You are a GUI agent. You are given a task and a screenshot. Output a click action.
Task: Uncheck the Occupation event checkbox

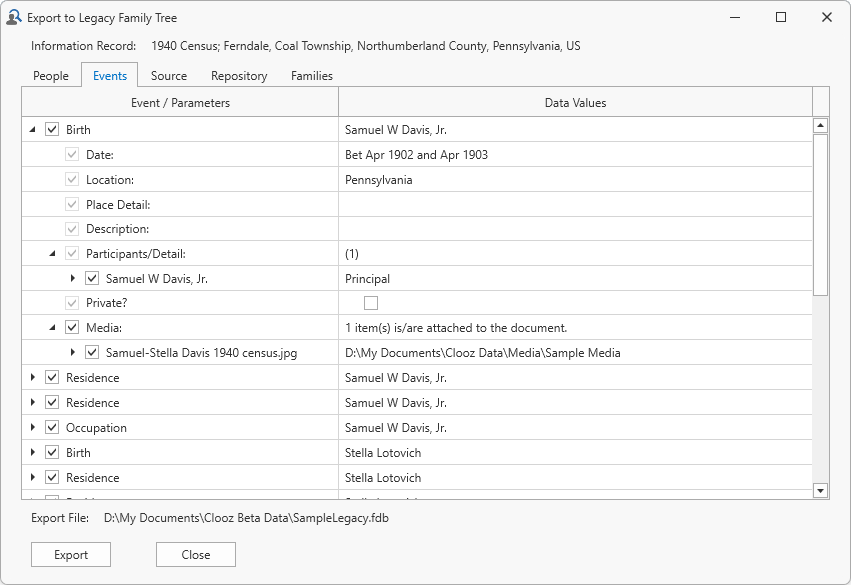tap(52, 428)
